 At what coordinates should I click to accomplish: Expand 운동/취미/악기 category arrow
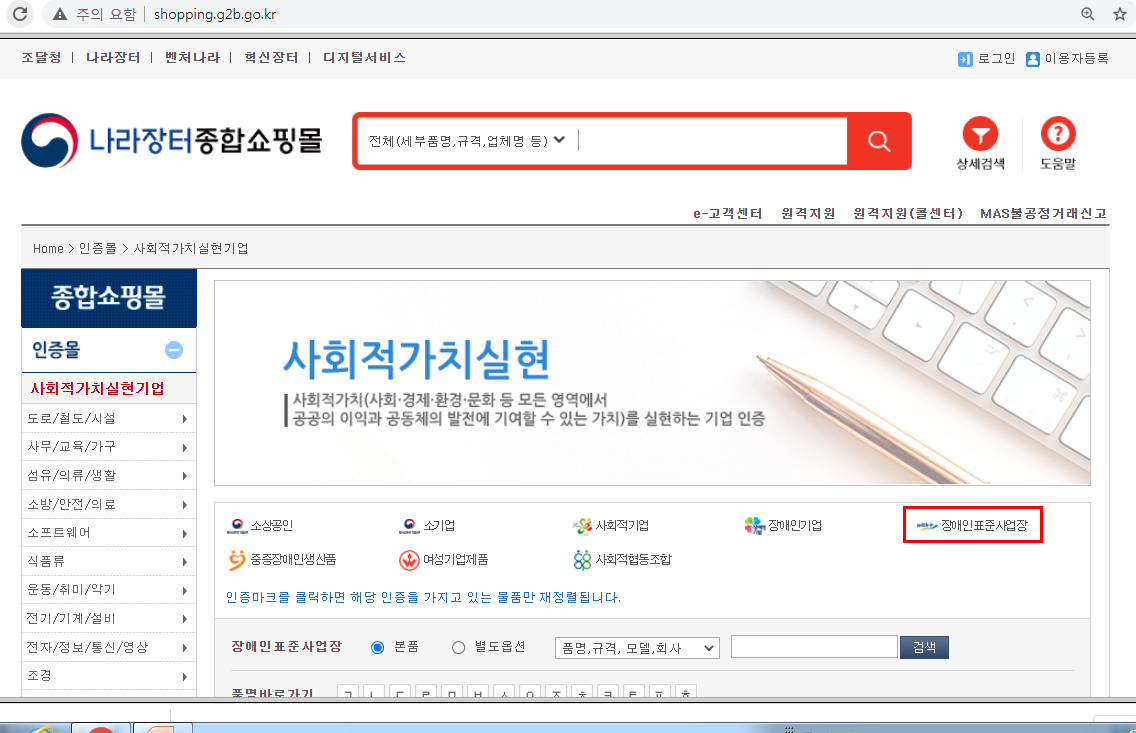click(185, 590)
